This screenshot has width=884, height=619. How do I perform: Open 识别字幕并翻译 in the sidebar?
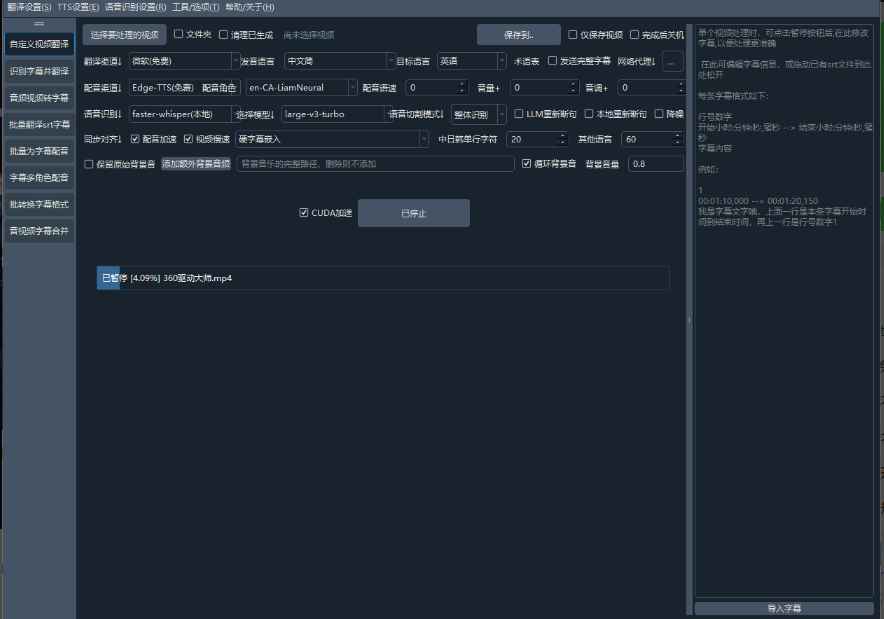pyautogui.click(x=39, y=71)
